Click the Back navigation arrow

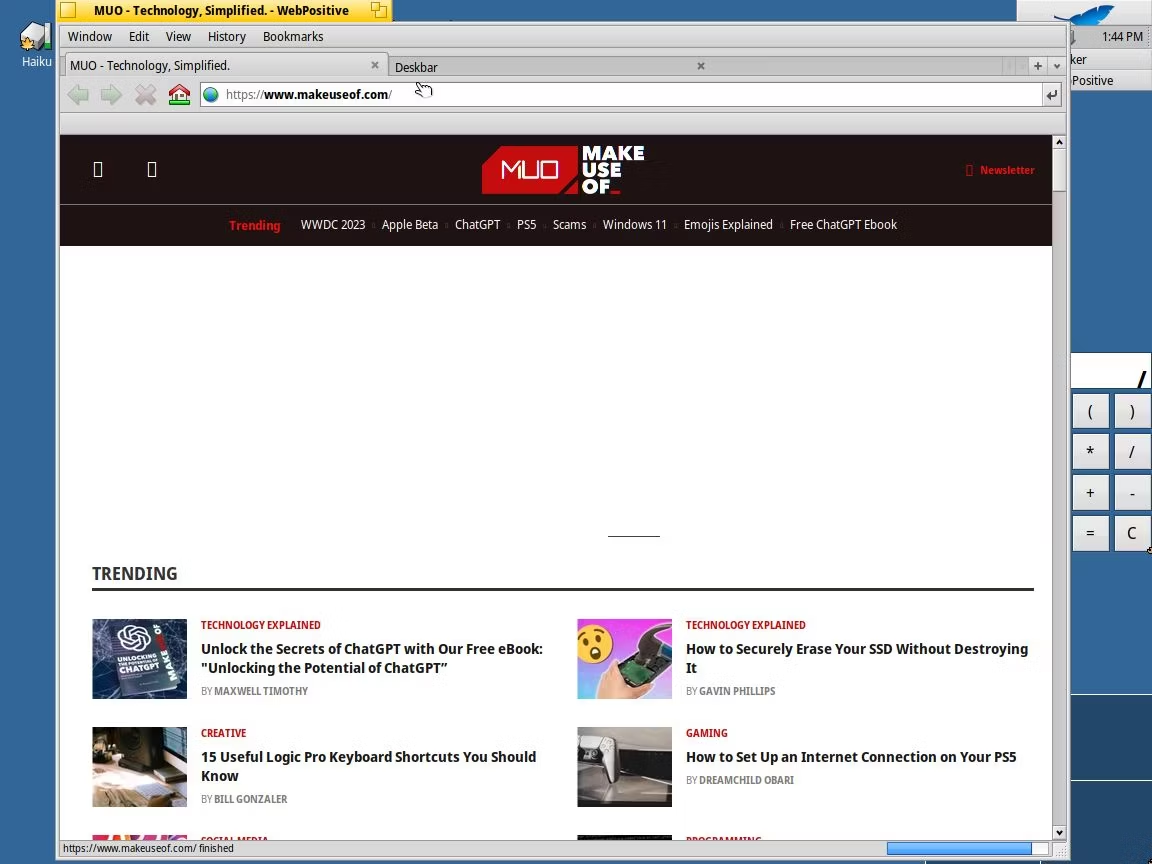(78, 94)
